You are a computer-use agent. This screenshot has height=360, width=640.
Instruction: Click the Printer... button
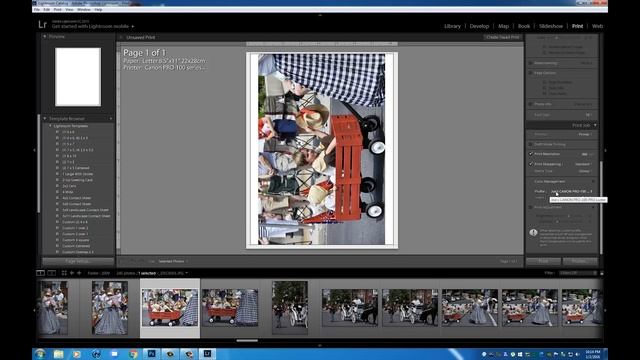pos(580,261)
